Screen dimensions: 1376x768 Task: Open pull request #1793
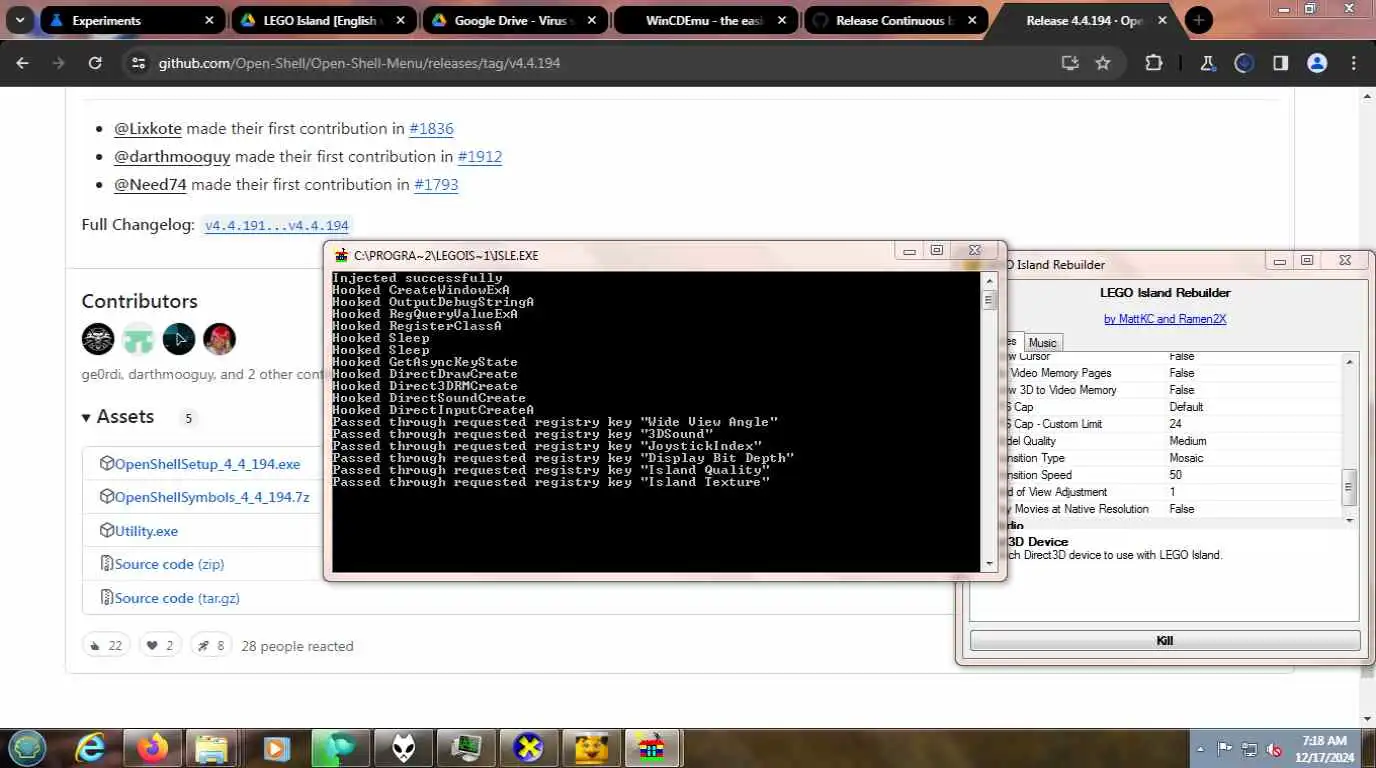click(436, 184)
